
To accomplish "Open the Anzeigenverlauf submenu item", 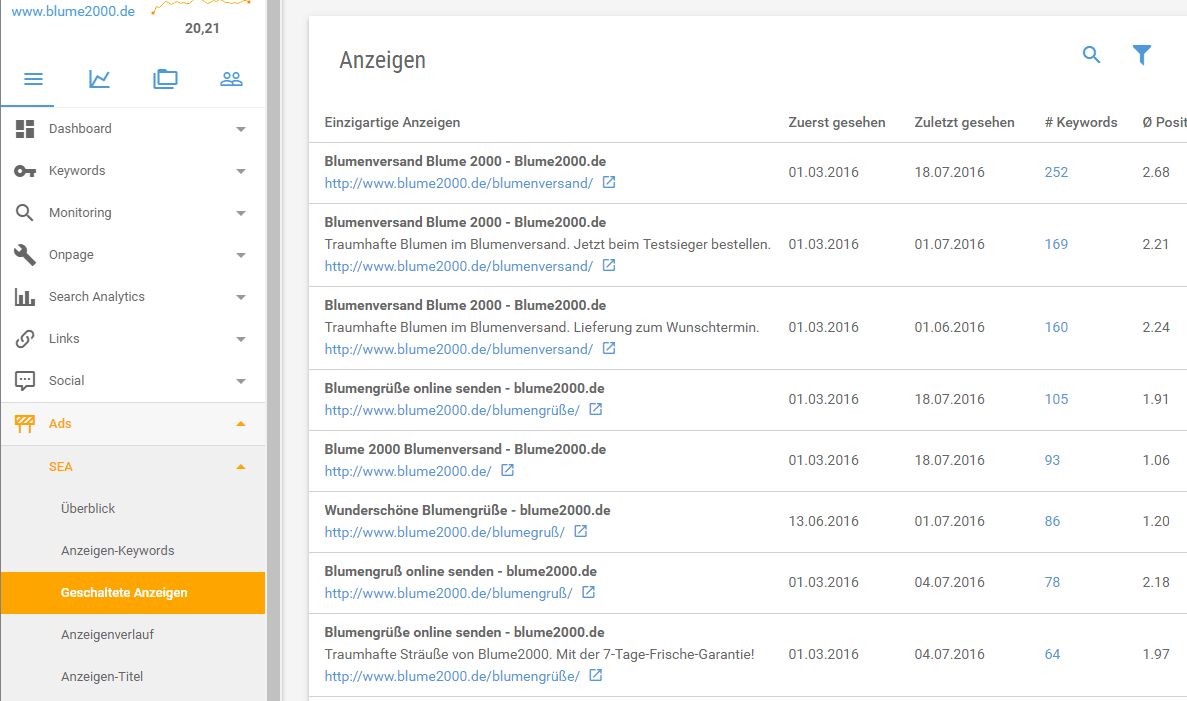I will coord(107,634).
